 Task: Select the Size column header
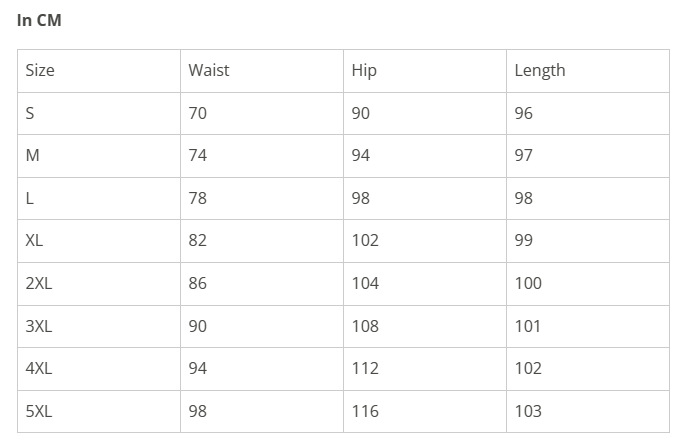[40, 70]
